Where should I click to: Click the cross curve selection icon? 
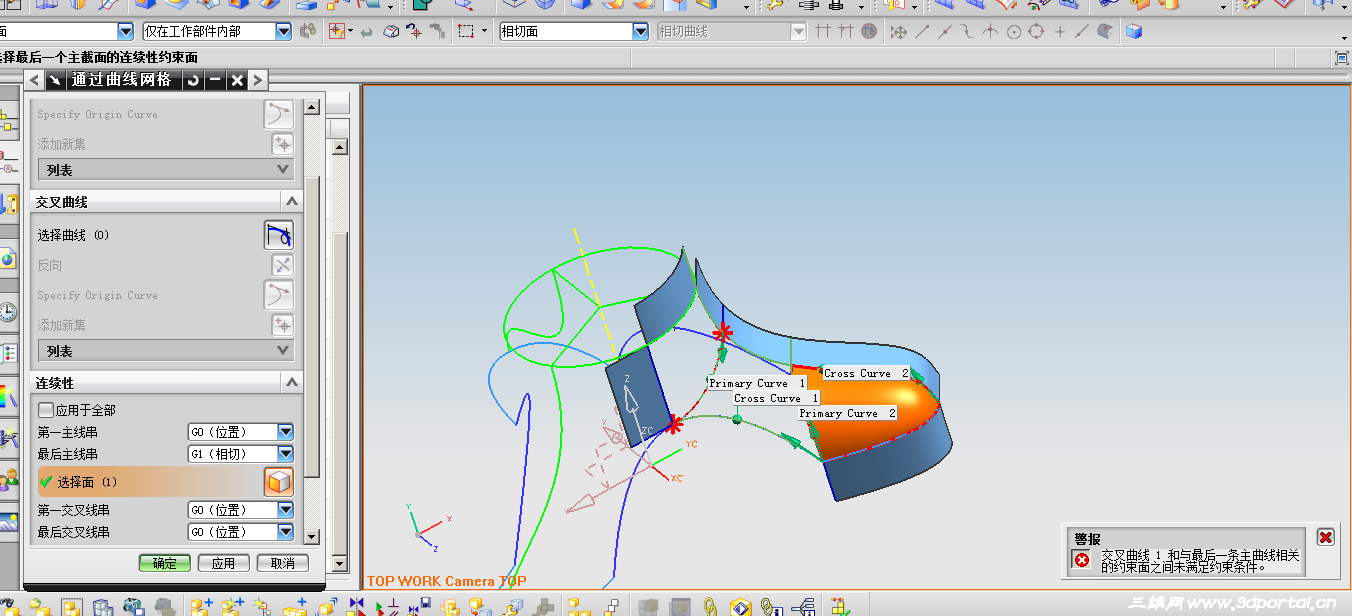click(279, 235)
